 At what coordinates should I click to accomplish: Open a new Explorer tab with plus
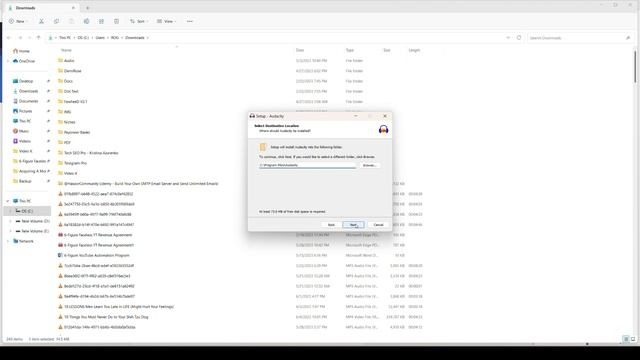pyautogui.click(x=88, y=8)
